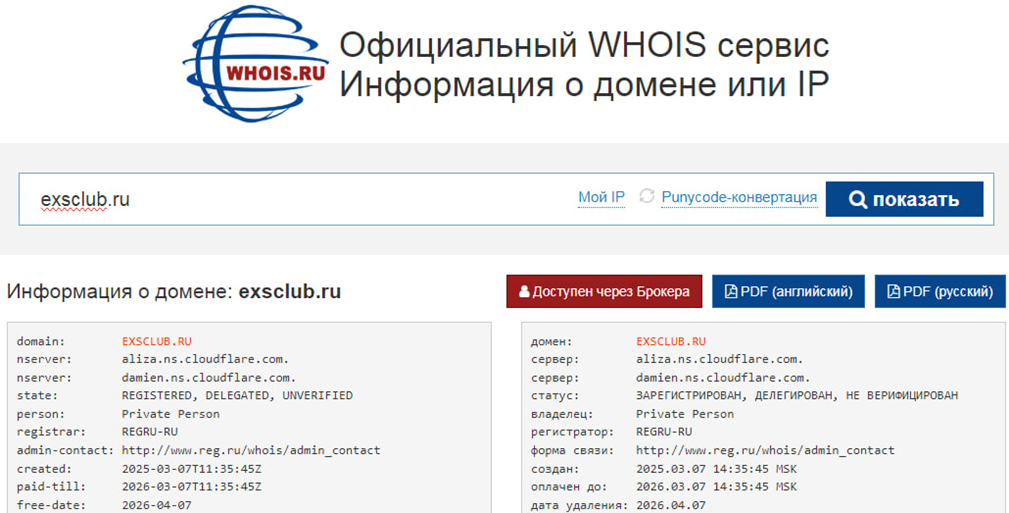This screenshot has height=513, width=1009.
Task: Click REGRU-RU in the registrar row
Action: click(150, 432)
